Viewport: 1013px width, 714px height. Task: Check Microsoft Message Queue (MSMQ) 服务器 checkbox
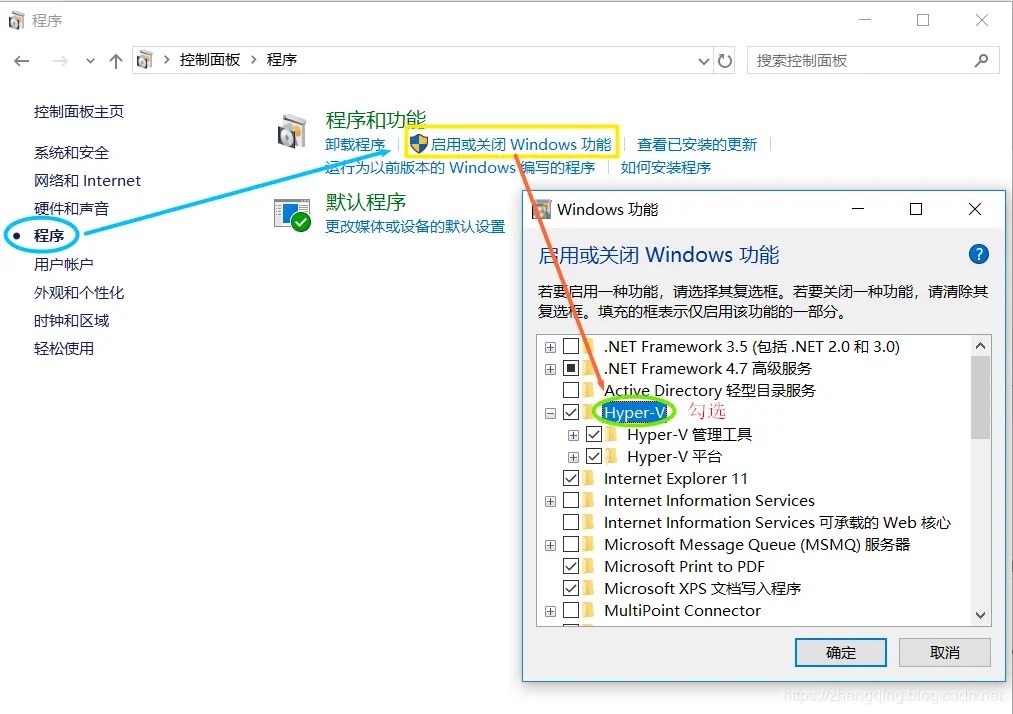tap(571, 544)
